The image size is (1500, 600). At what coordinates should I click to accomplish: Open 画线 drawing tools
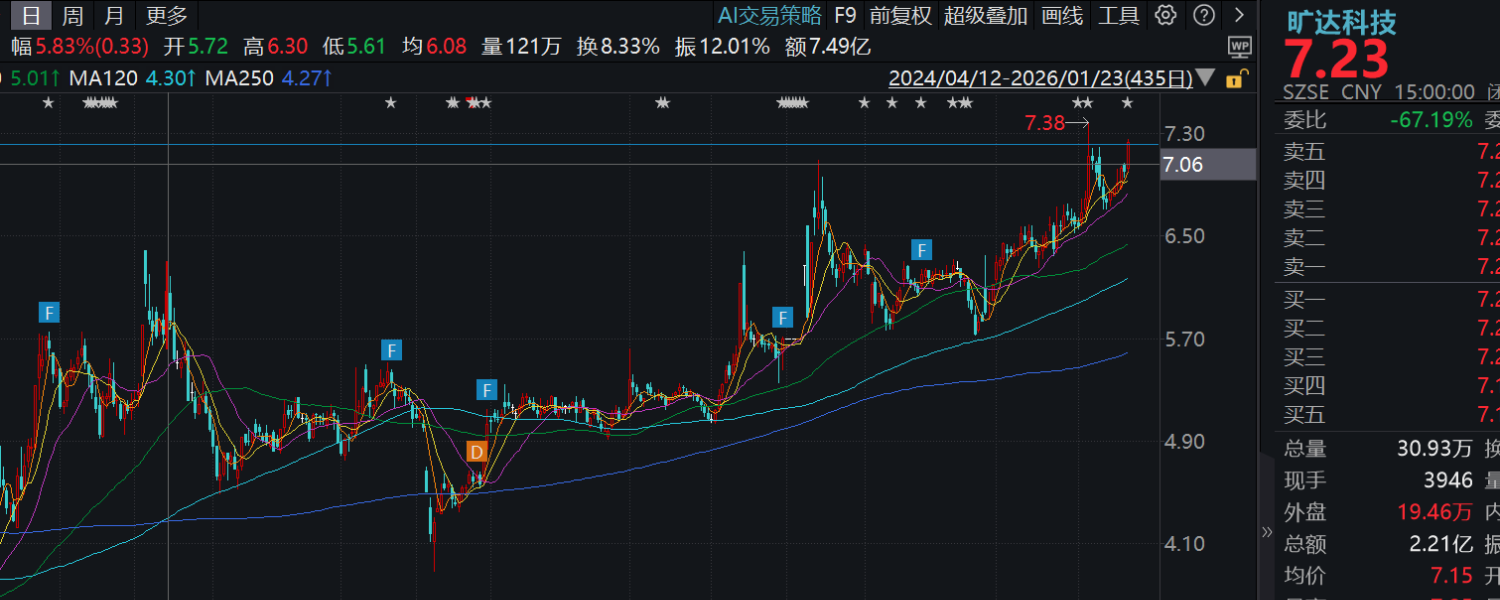(x=1061, y=15)
